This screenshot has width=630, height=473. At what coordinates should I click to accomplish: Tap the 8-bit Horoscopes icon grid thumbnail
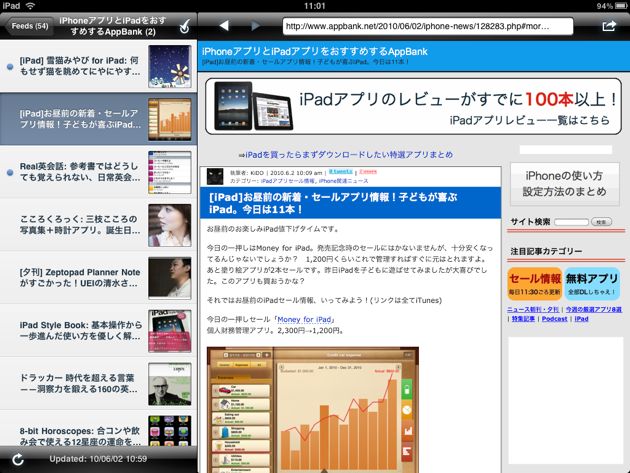click(x=170, y=431)
